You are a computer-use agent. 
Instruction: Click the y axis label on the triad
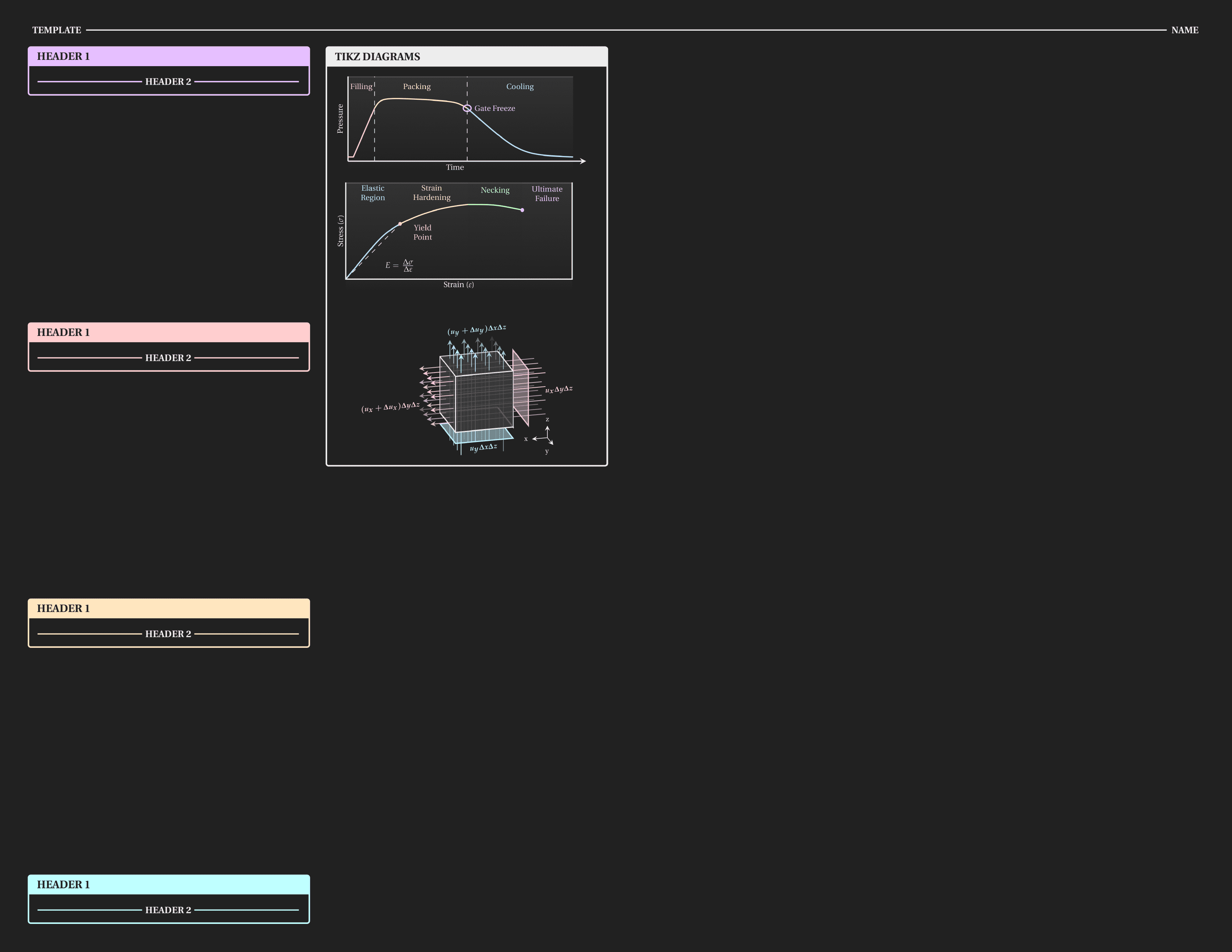(547, 451)
